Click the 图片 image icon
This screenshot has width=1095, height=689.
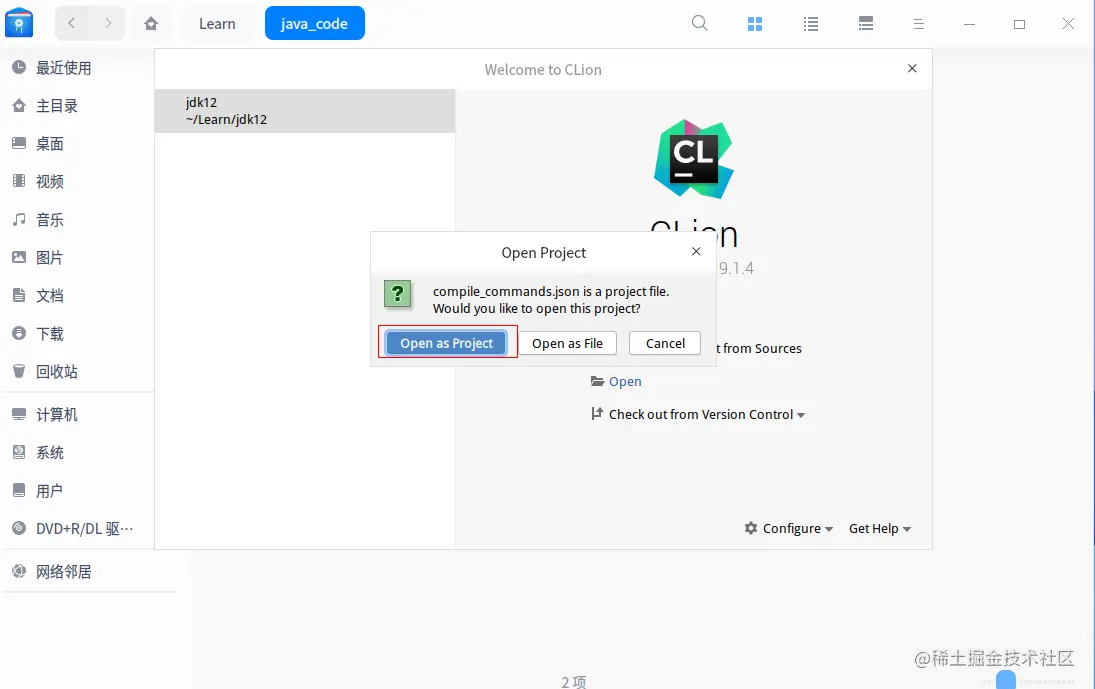[19, 257]
